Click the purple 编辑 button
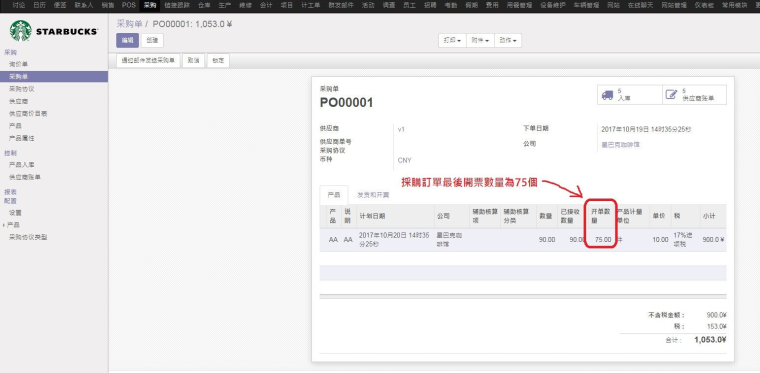The image size is (760, 373). point(127,41)
